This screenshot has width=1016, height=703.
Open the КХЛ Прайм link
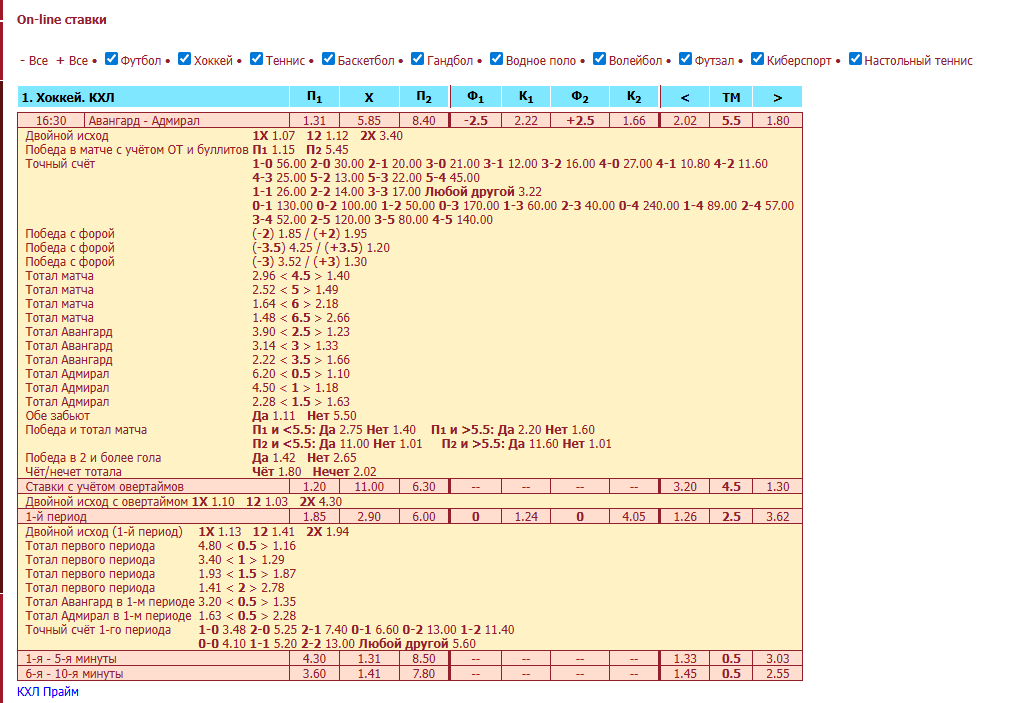click(48, 691)
